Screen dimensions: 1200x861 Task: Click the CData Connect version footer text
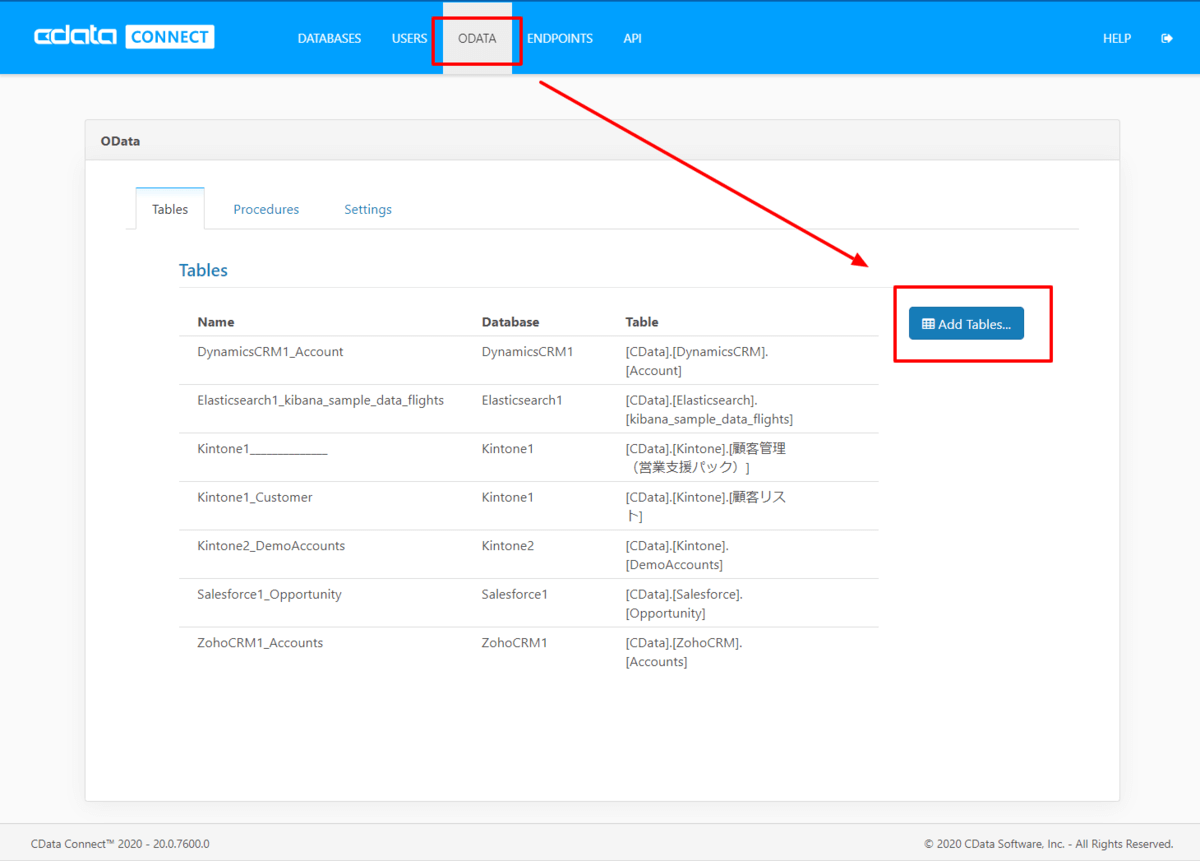pos(120,844)
